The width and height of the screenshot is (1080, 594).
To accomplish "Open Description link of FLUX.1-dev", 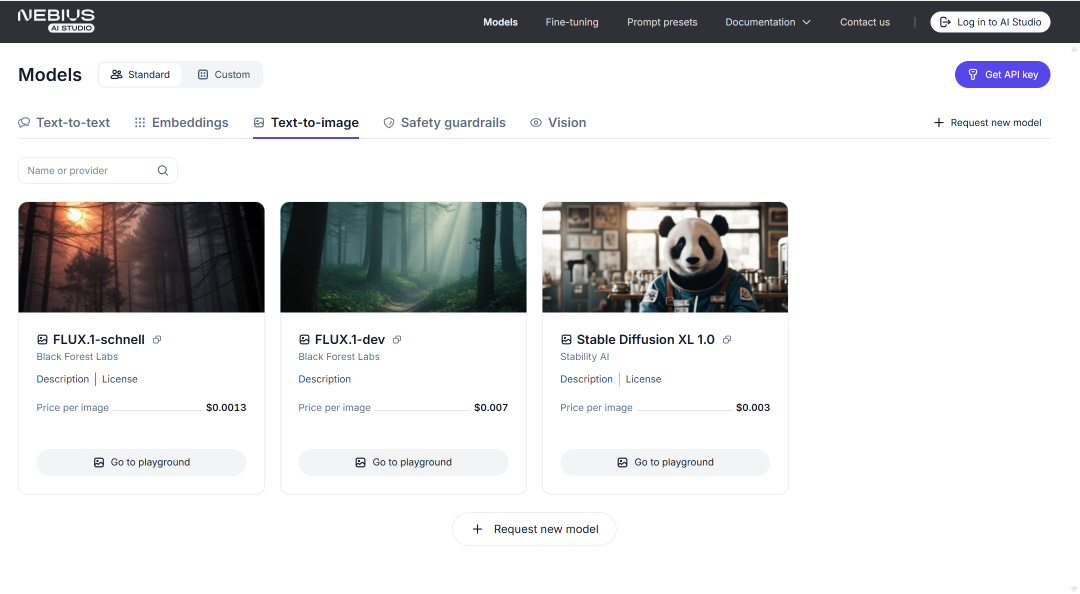I will (x=324, y=379).
